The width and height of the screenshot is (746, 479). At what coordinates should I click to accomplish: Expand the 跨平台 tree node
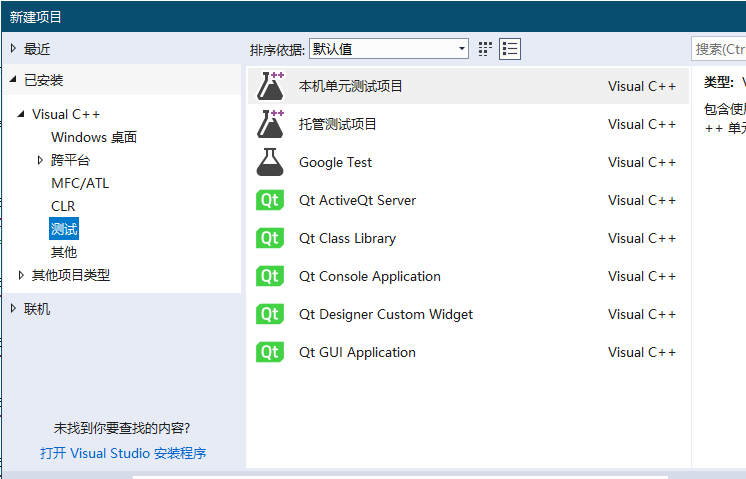[40, 160]
